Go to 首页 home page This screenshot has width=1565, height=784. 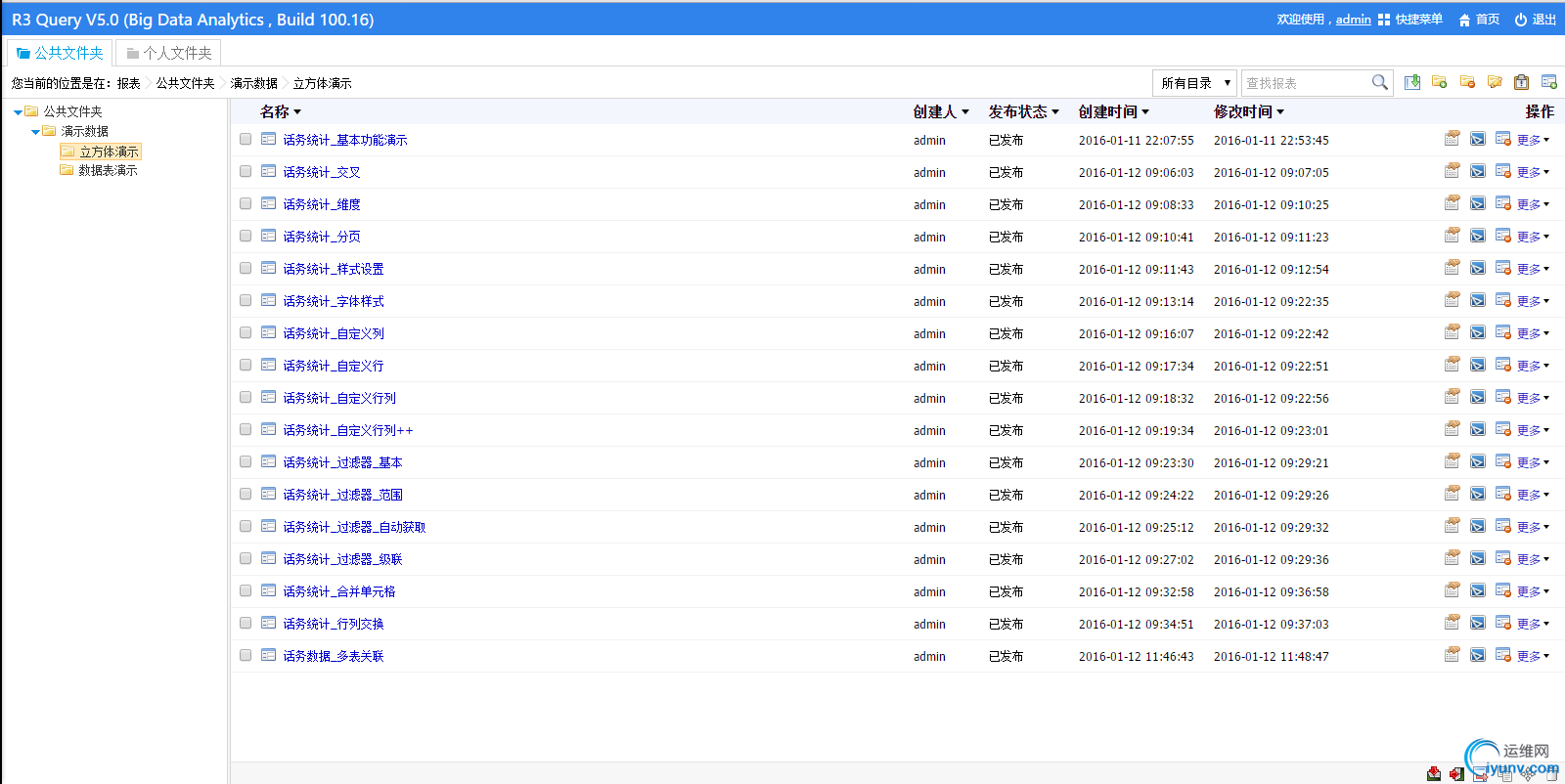[x=1479, y=20]
